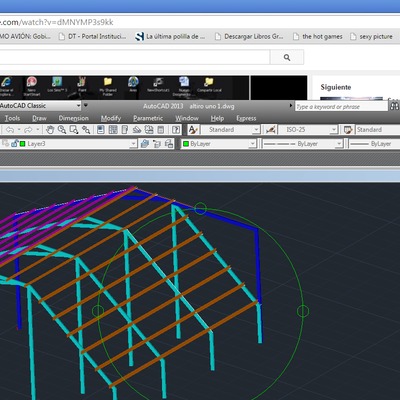The image size is (400, 400).
Task: Open the QuickCalc calculator icon
Action: click(x=161, y=130)
